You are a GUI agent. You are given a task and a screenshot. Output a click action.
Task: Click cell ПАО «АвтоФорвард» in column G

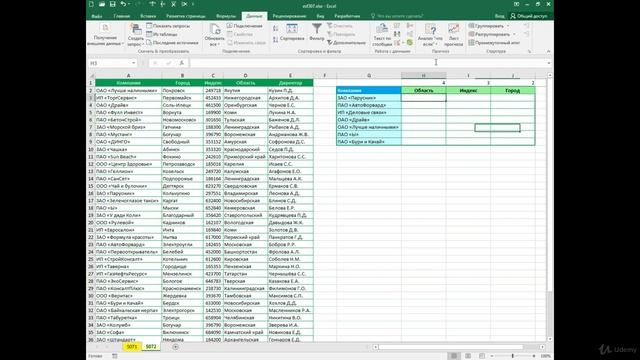[x=369, y=105]
